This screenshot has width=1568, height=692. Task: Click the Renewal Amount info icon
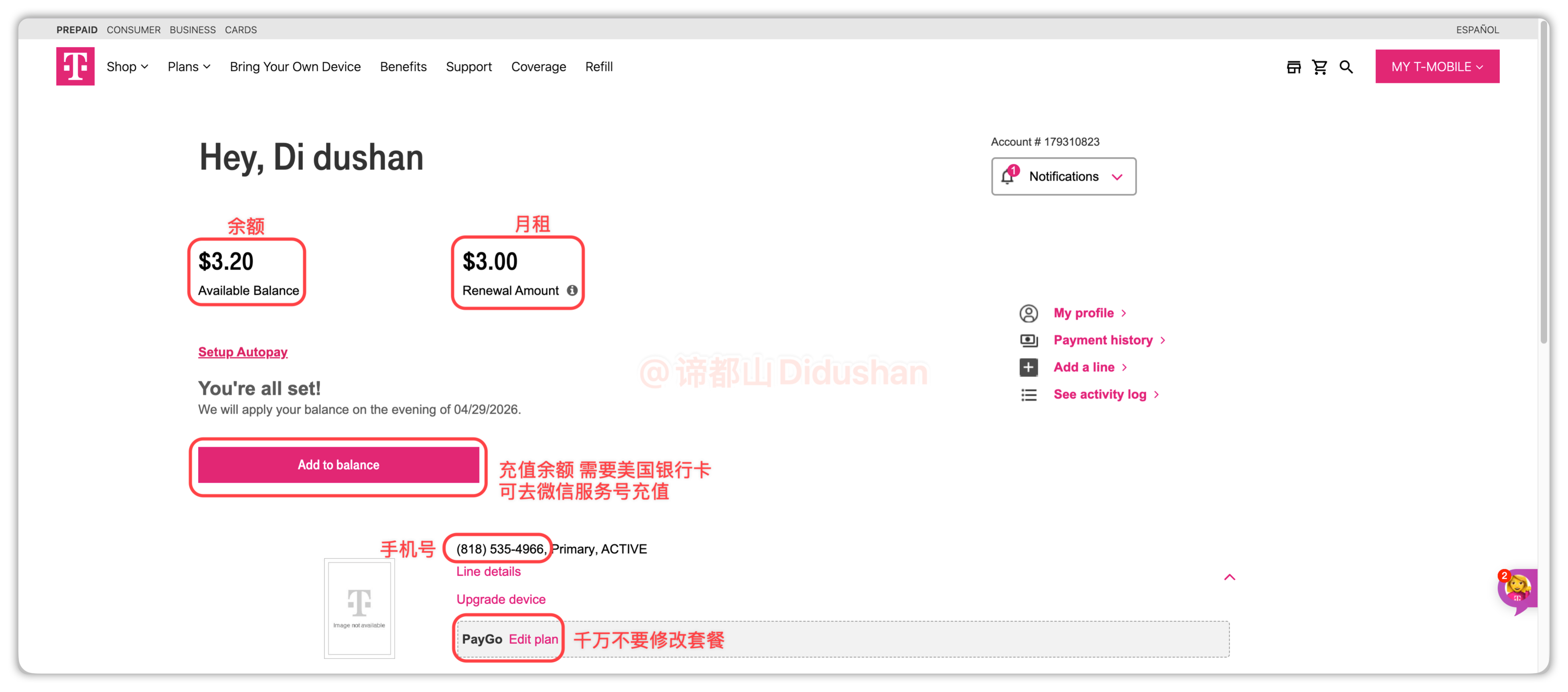tap(572, 291)
